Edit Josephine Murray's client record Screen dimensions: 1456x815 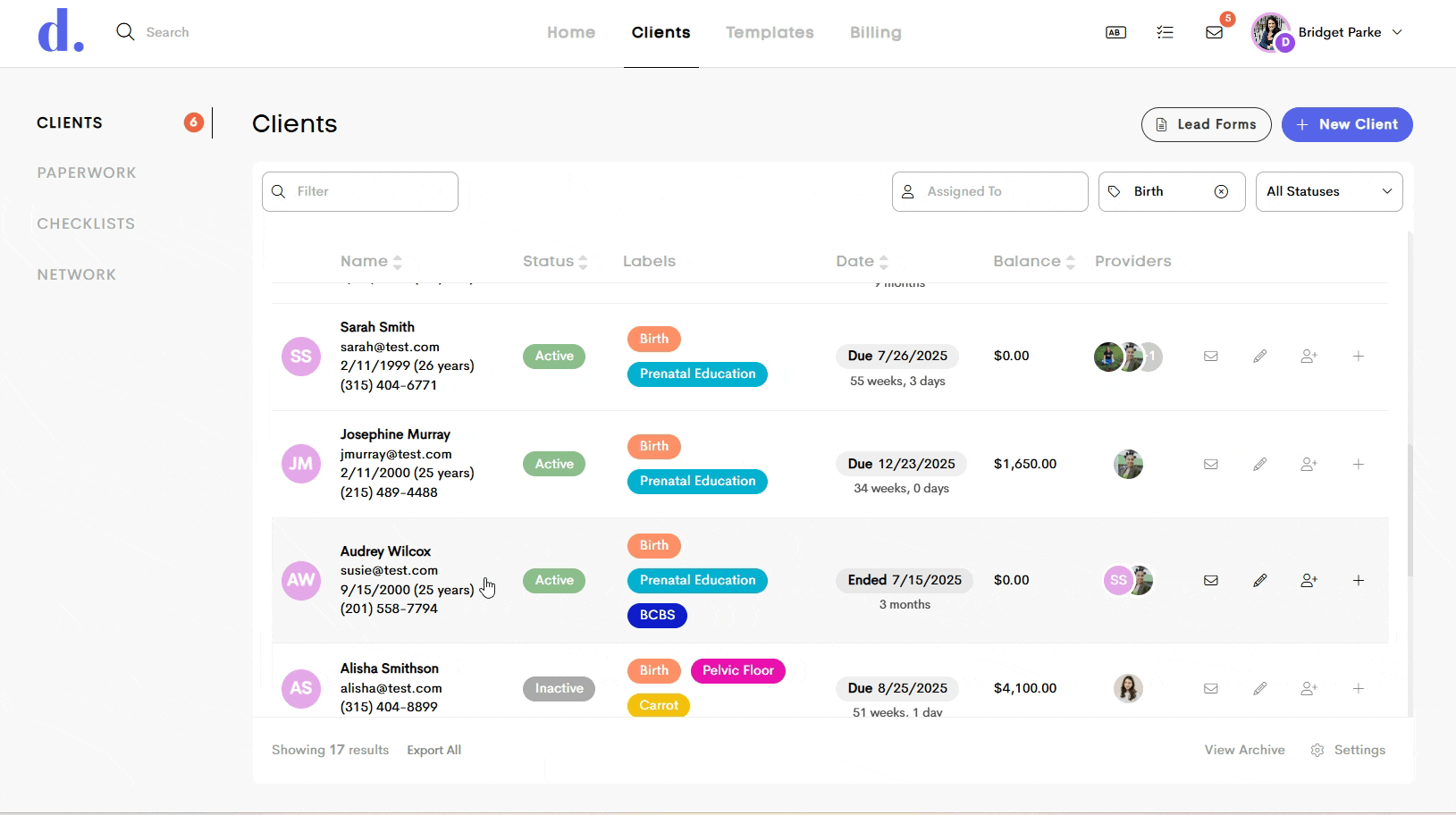[1260, 464]
